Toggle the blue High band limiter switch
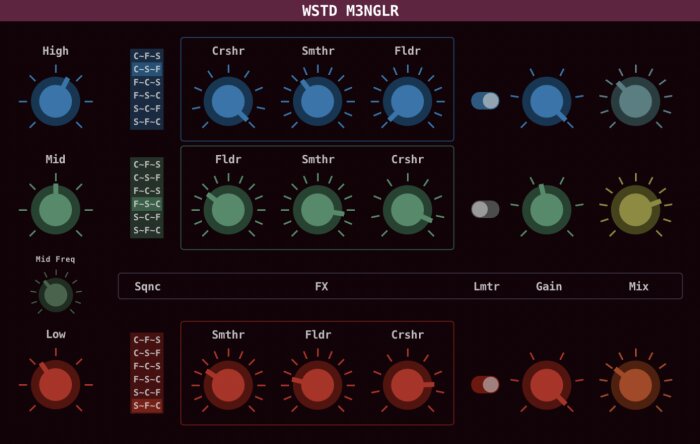The image size is (700, 444). point(485,101)
